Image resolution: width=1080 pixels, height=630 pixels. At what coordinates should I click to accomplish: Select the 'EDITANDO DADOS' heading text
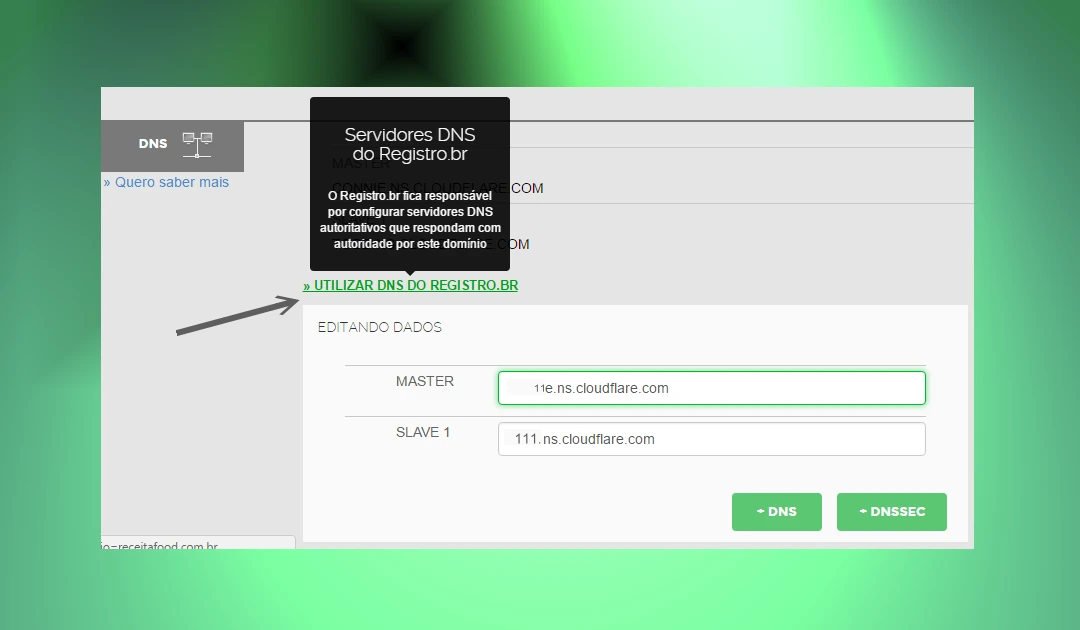tap(380, 327)
